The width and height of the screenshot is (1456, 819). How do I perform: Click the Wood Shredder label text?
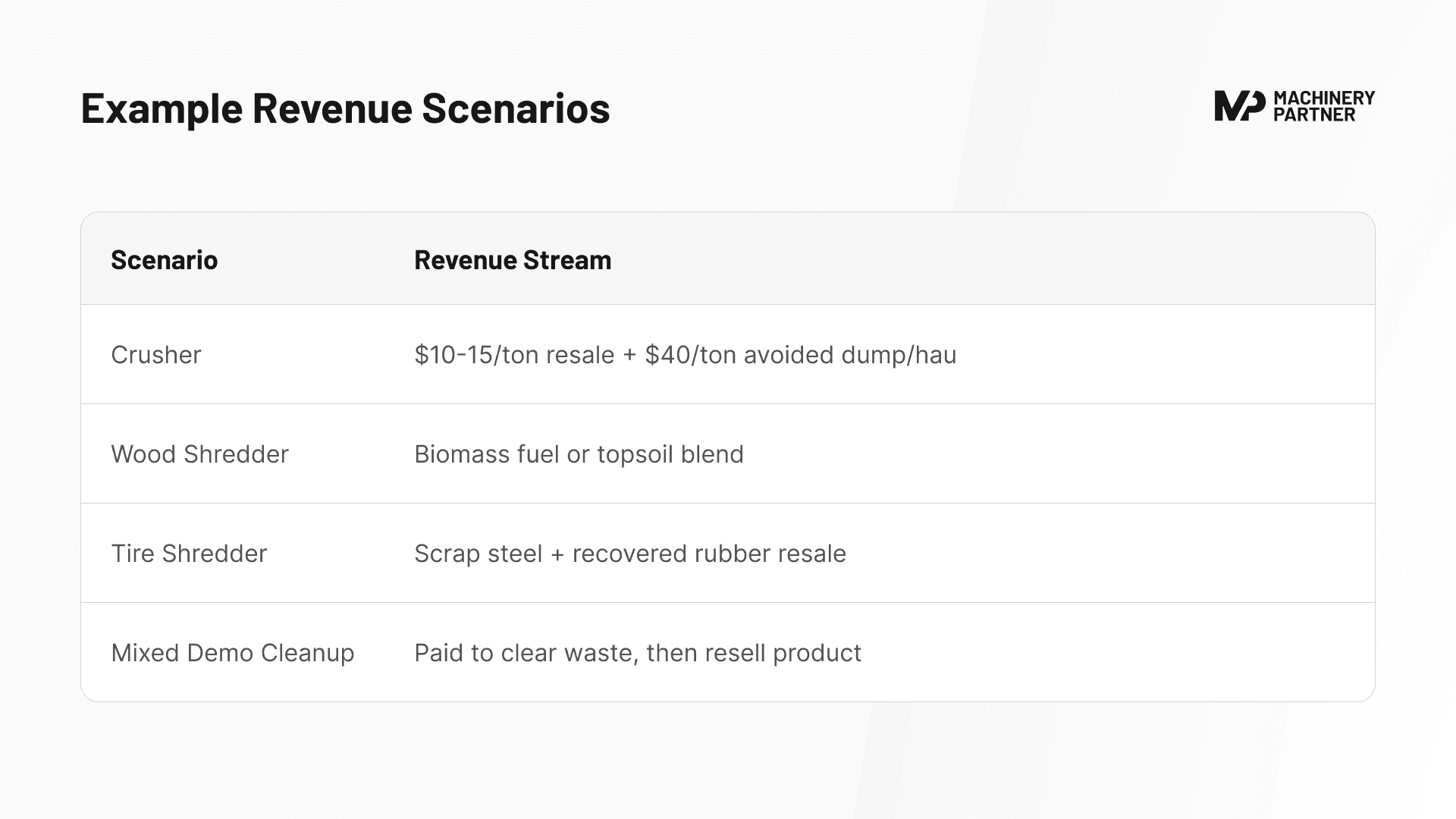(199, 453)
